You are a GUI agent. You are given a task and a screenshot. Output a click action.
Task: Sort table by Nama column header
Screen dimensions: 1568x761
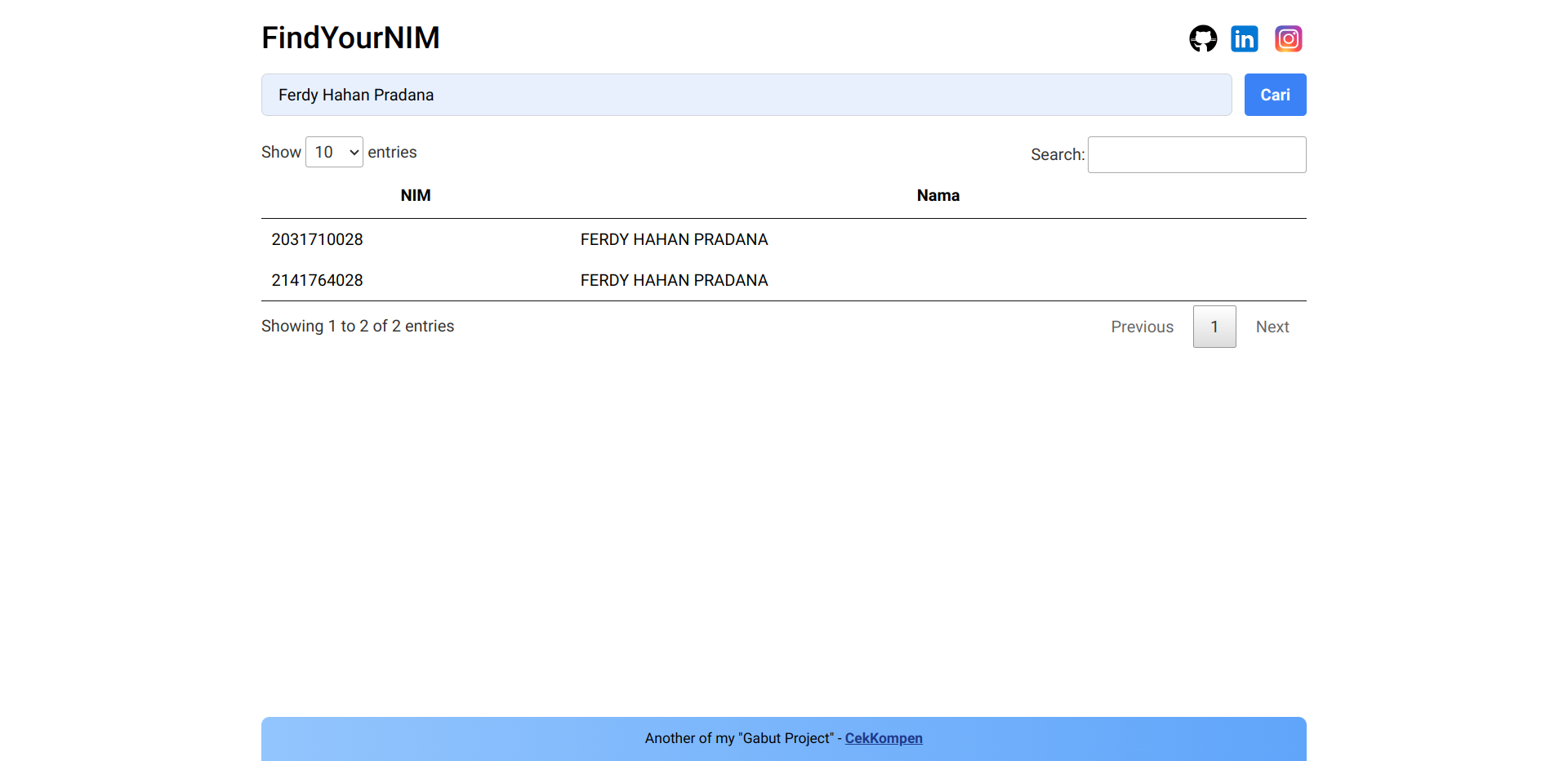[938, 195]
